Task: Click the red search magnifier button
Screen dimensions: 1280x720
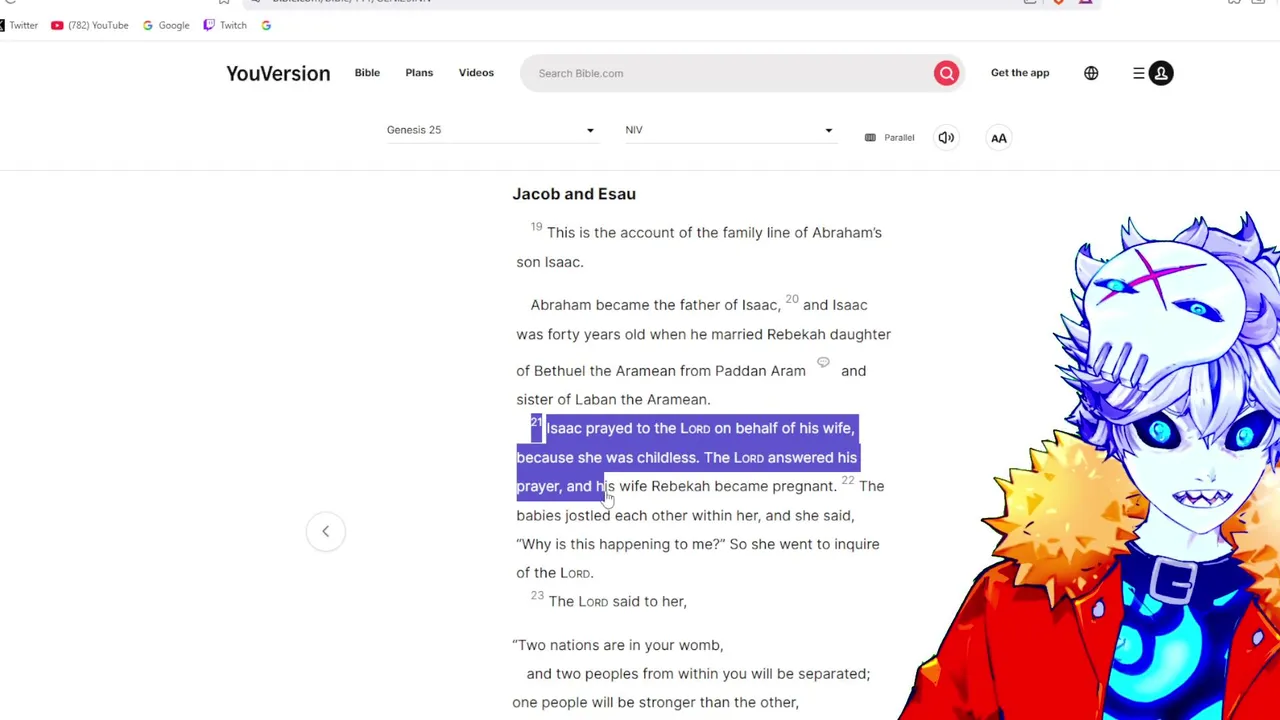Action: click(x=946, y=73)
